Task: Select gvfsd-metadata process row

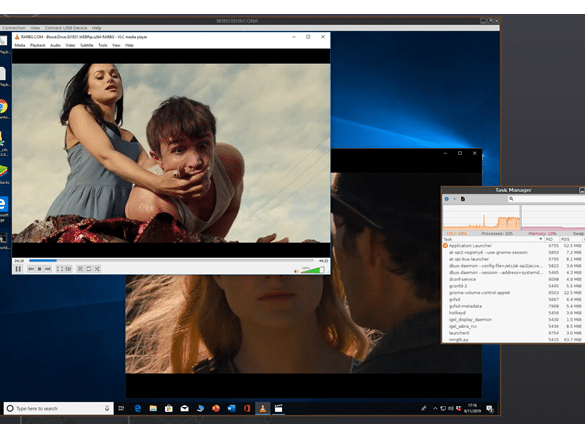Action: point(513,306)
